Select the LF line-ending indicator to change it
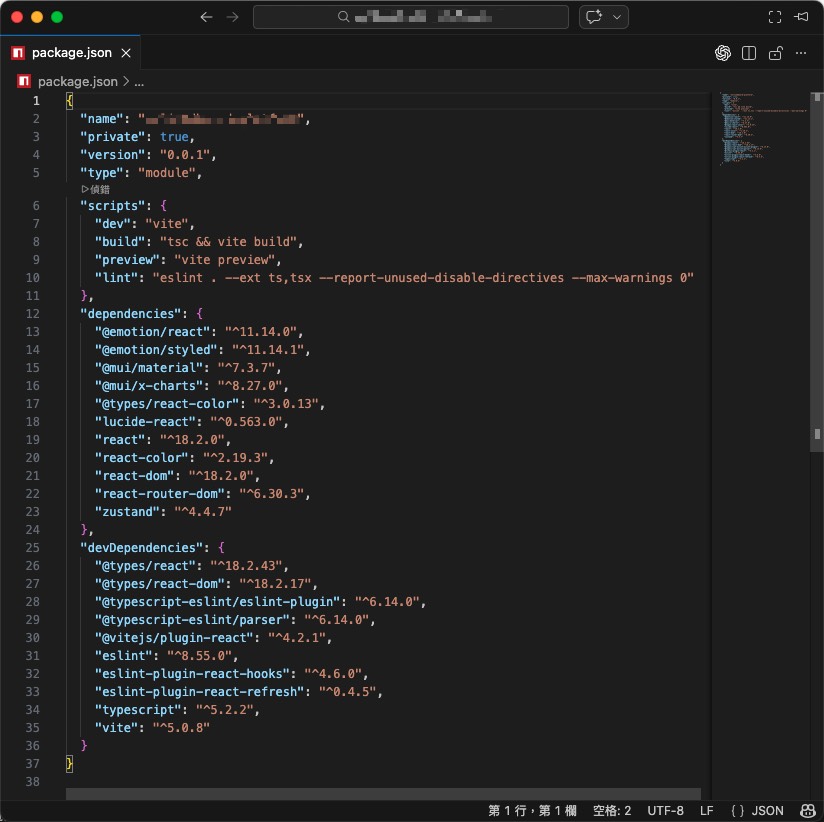Viewport: 824px width, 822px height. pos(706,810)
